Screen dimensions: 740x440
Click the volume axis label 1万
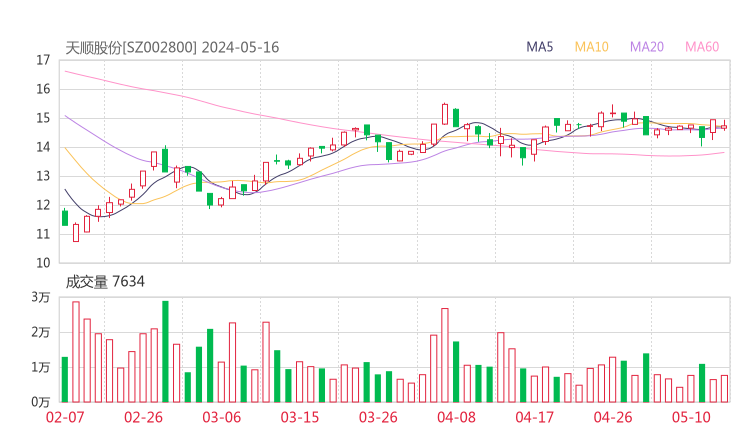pyautogui.click(x=41, y=367)
